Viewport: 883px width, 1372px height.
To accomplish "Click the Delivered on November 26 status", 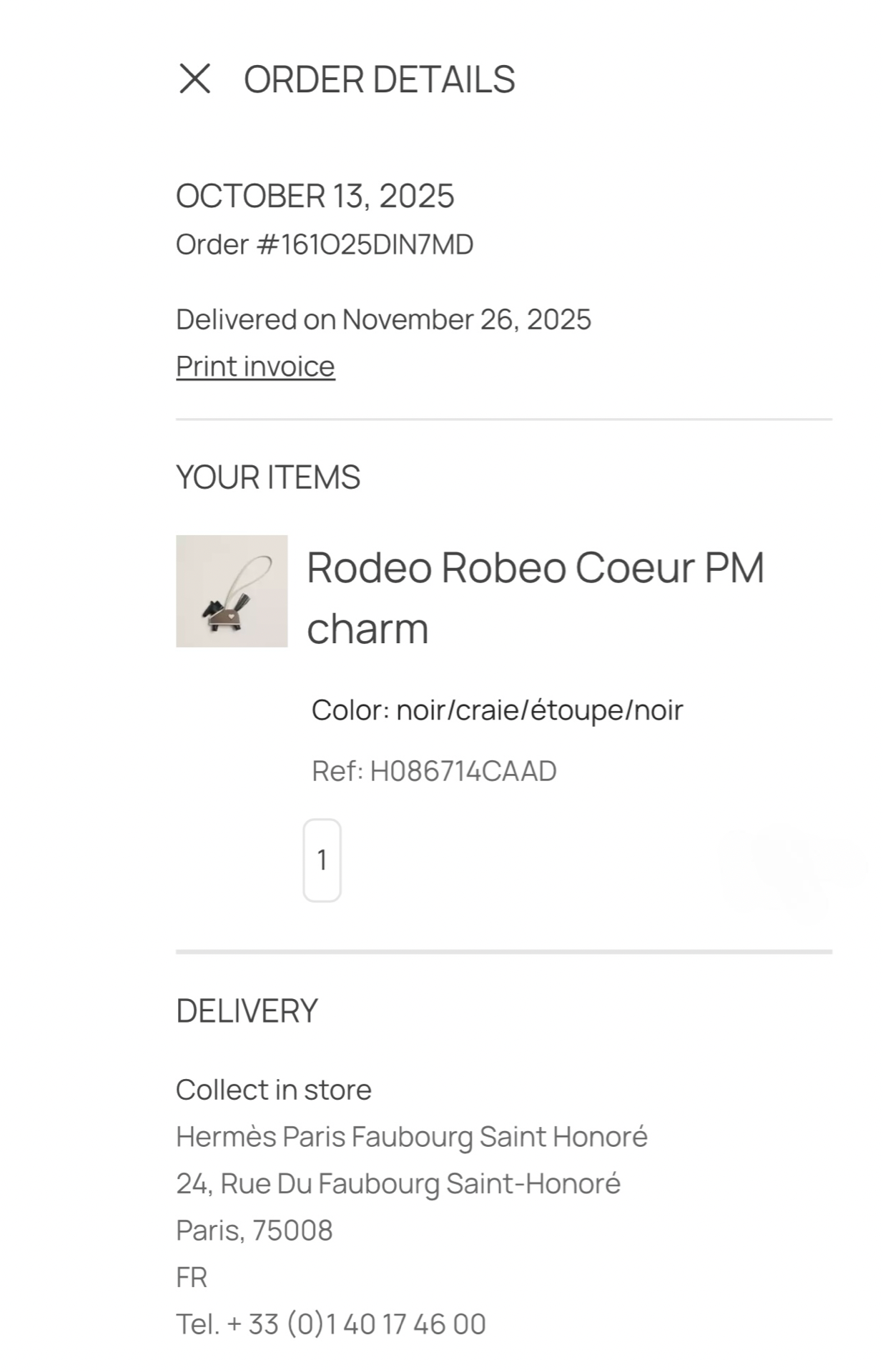I will (383, 319).
